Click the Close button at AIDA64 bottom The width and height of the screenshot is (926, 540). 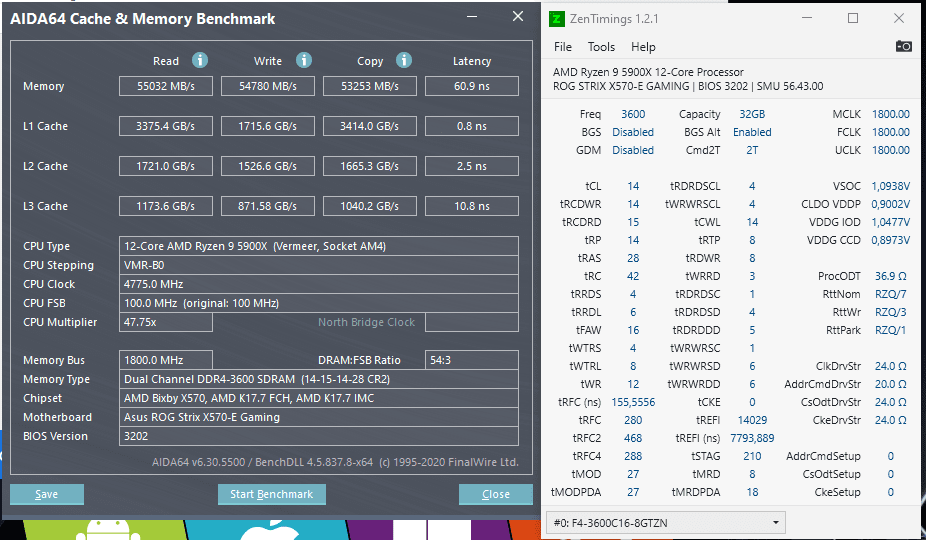click(495, 494)
